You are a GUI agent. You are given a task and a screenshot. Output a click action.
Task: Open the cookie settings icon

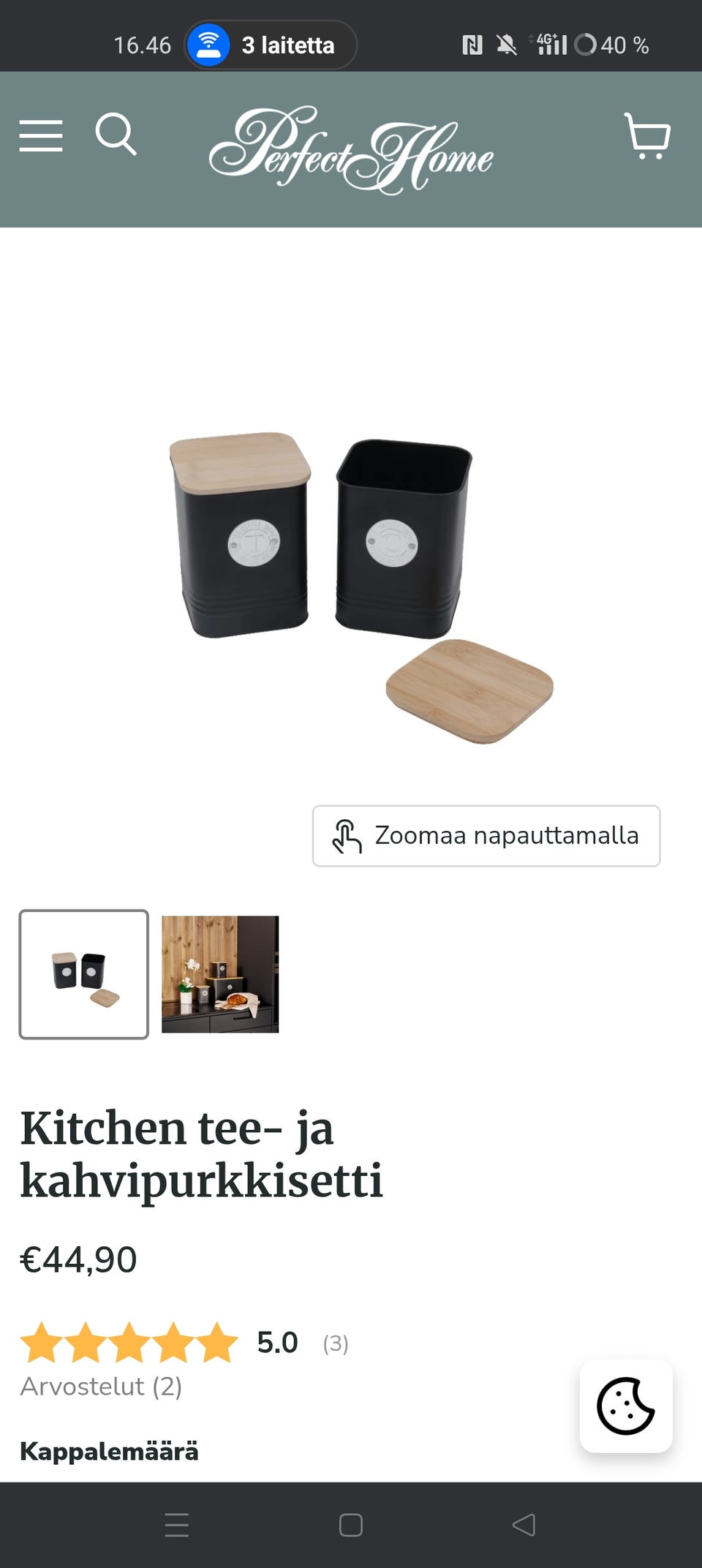[626, 1406]
